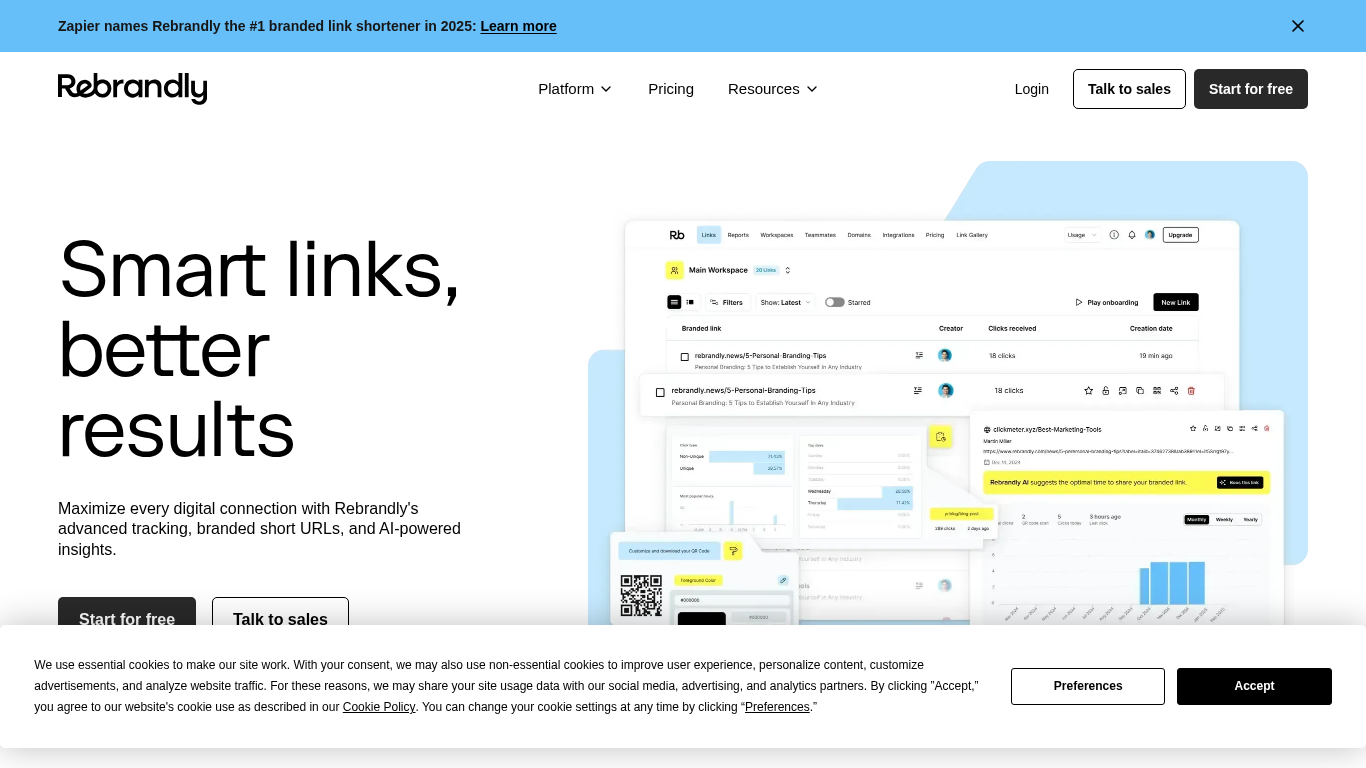The image size is (1366, 768).
Task: Accept cookies
Action: pyautogui.click(x=1254, y=686)
